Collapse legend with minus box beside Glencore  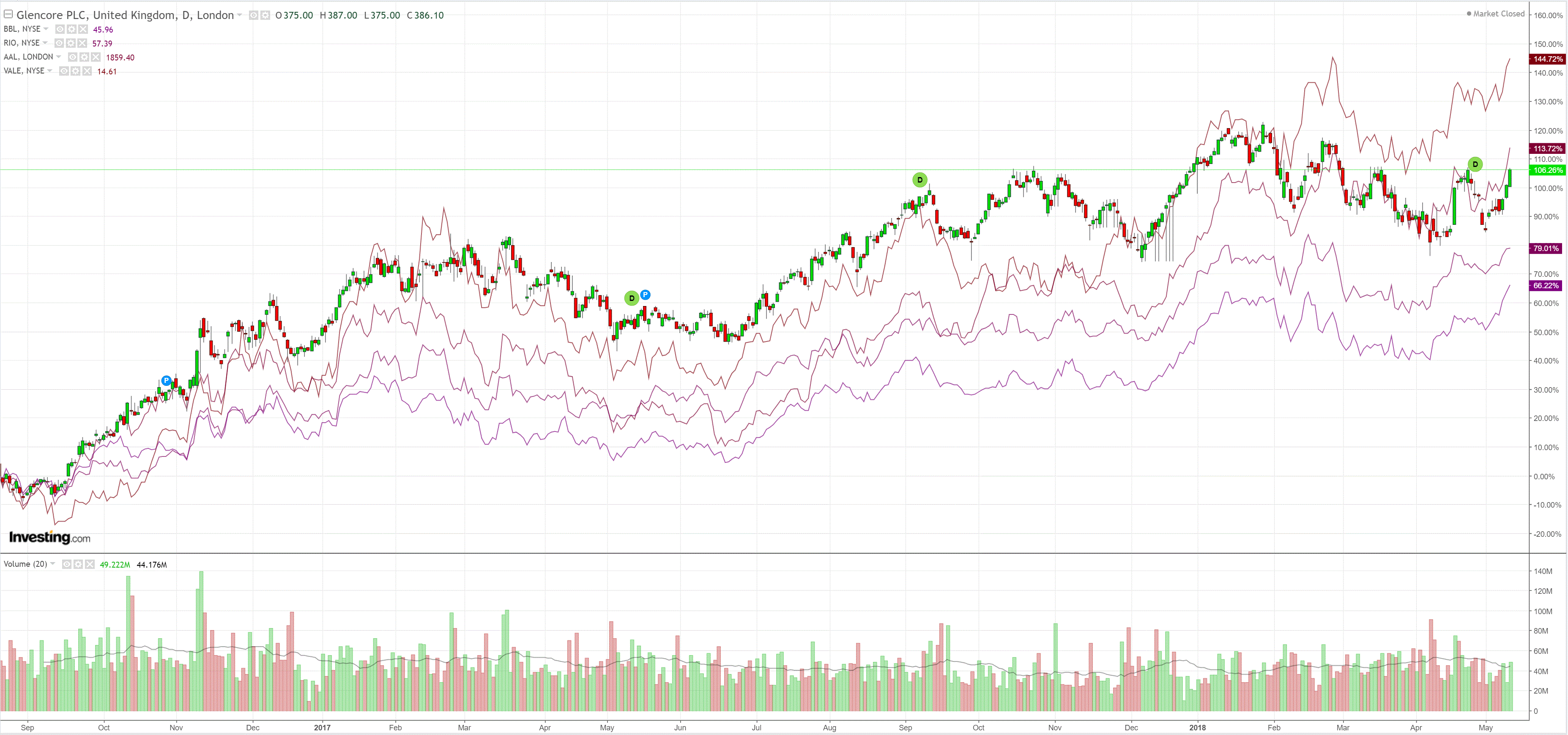[8, 15]
